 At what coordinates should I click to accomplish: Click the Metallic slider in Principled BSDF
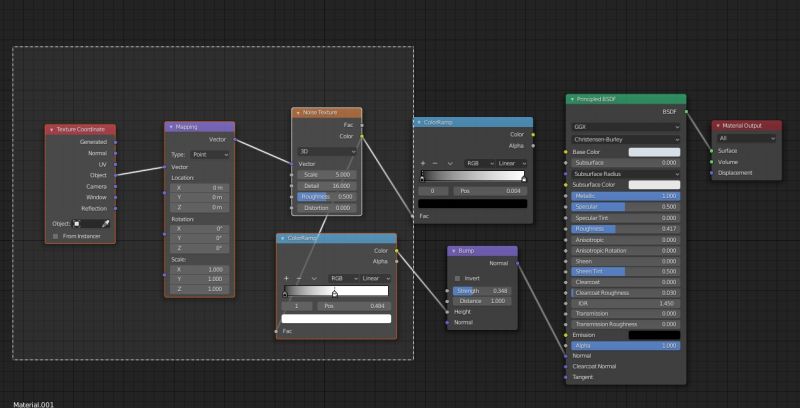tap(626, 196)
